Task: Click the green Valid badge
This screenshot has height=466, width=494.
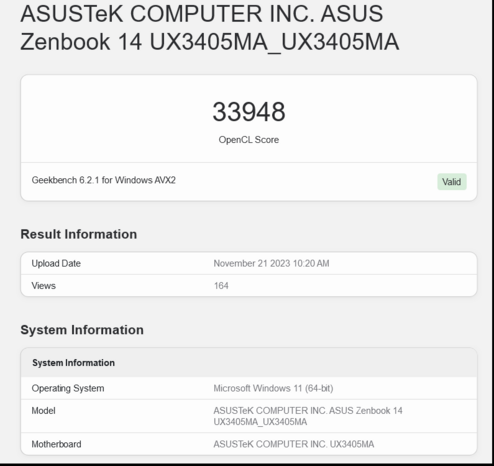Action: click(452, 182)
